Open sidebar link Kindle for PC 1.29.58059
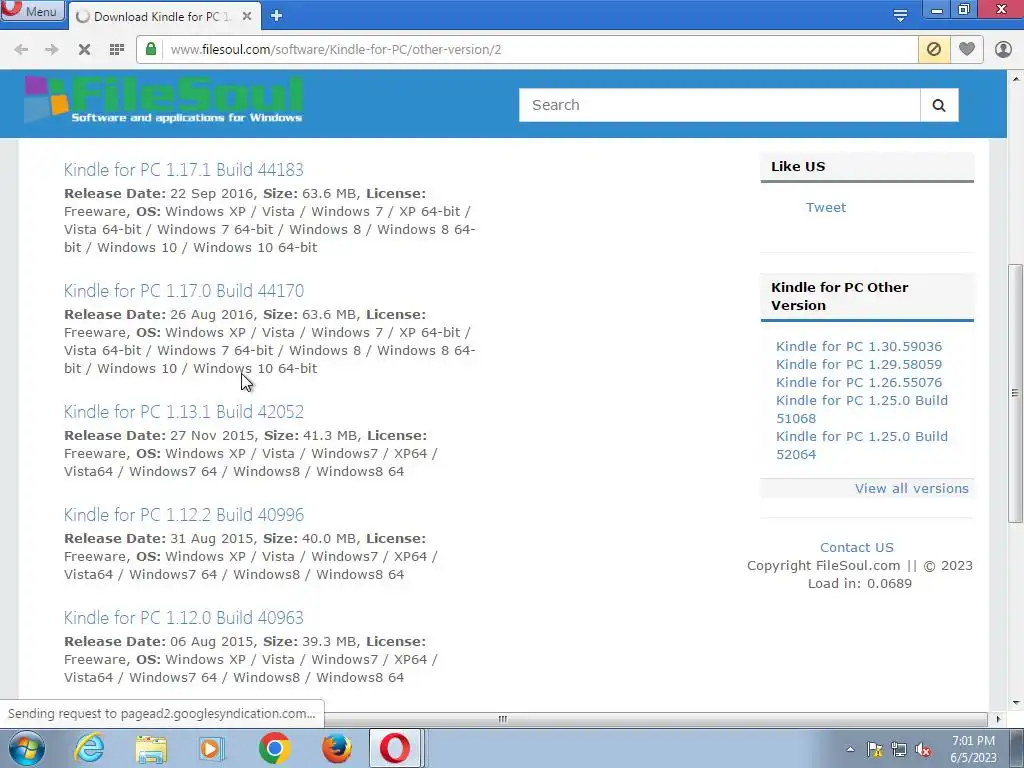The image size is (1024, 768). coord(859,364)
